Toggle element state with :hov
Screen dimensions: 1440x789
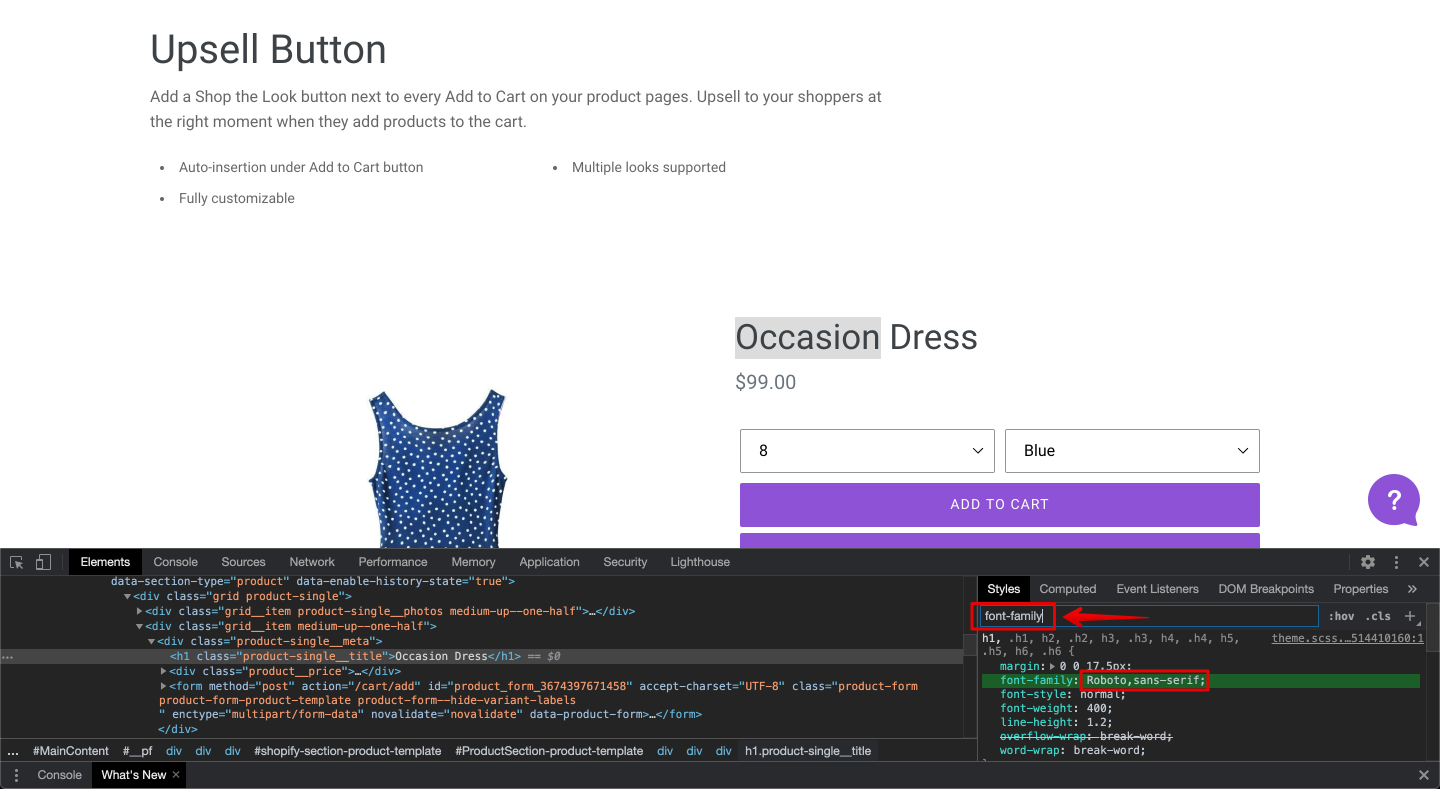point(1341,616)
